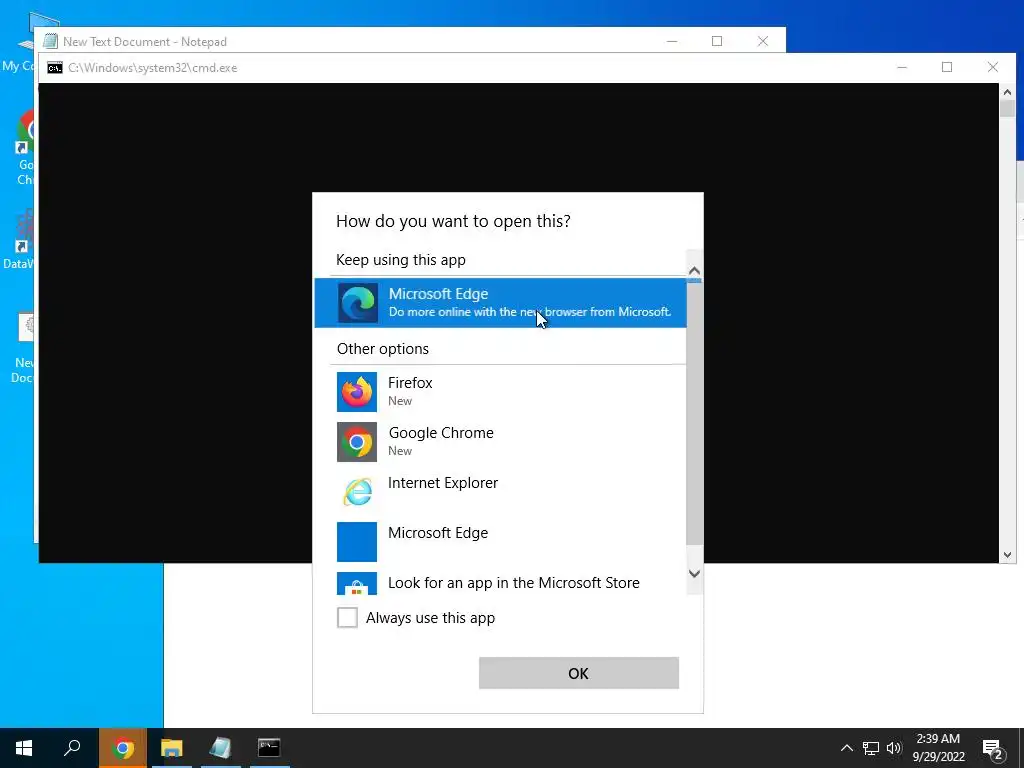
Task: Enable the Always use this app checkbox
Action: (347, 617)
